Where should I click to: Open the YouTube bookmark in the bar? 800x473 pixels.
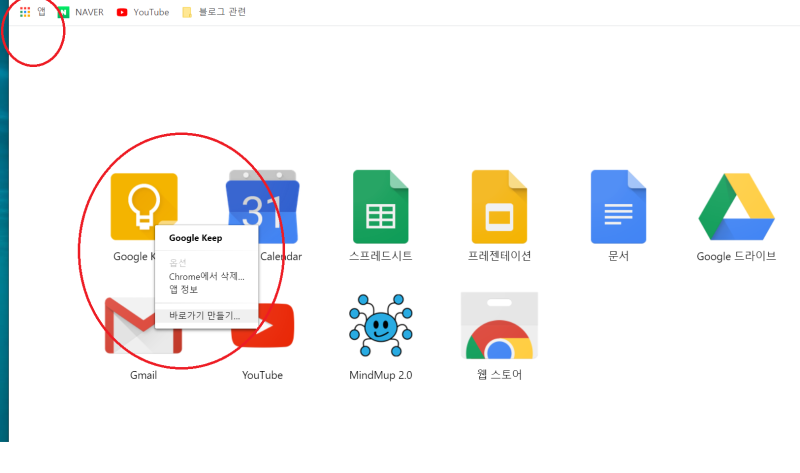tap(143, 12)
